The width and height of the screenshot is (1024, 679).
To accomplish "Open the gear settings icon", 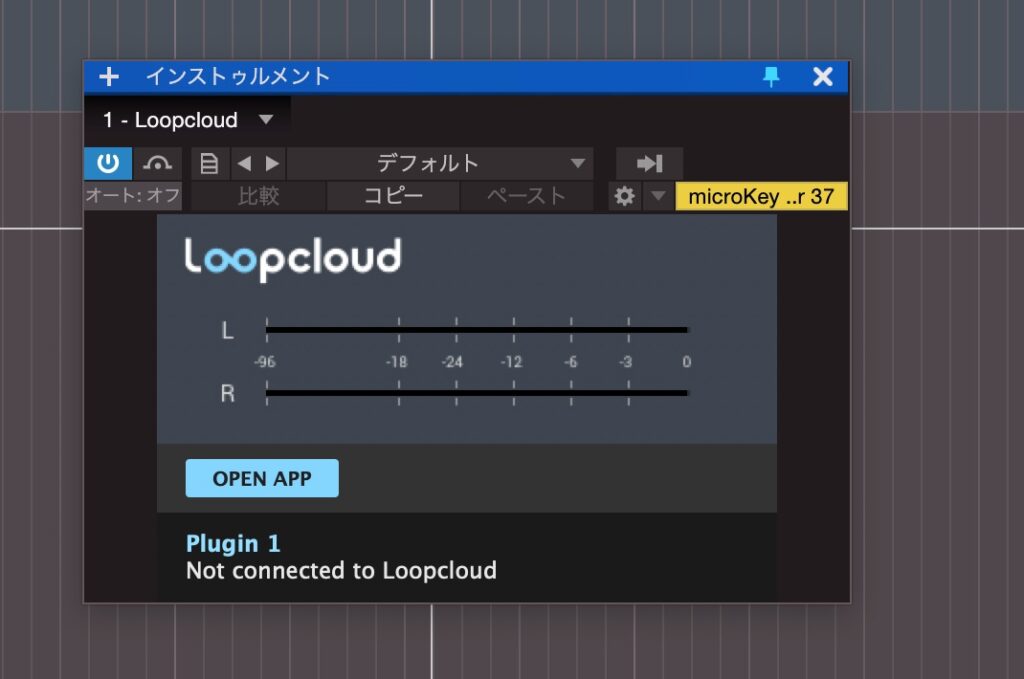I will click(x=625, y=196).
